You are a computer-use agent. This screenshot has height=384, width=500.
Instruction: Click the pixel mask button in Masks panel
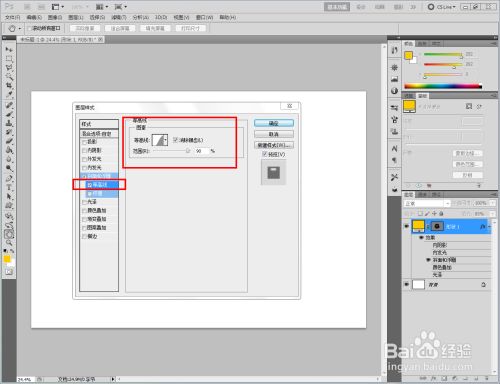pyautogui.click(x=469, y=106)
